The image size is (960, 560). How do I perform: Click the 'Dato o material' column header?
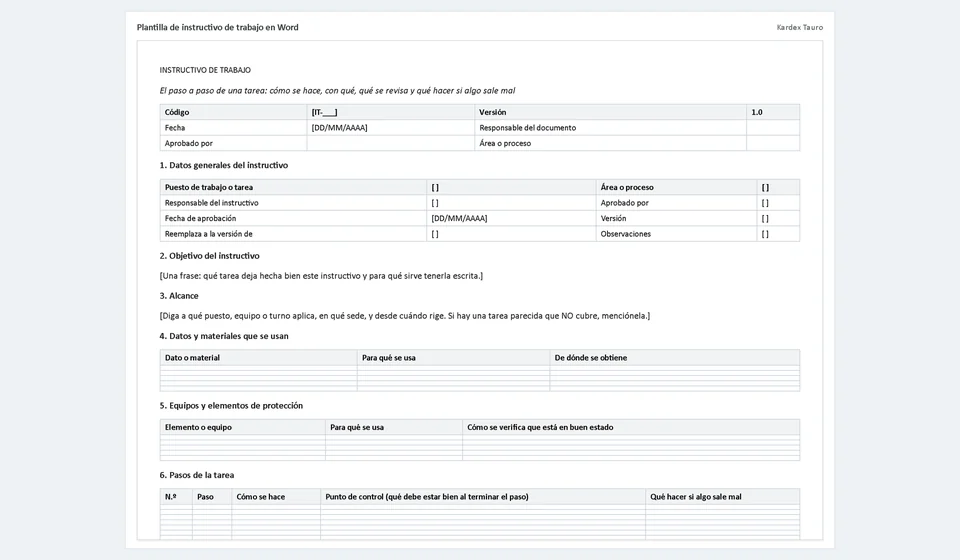[258, 357]
